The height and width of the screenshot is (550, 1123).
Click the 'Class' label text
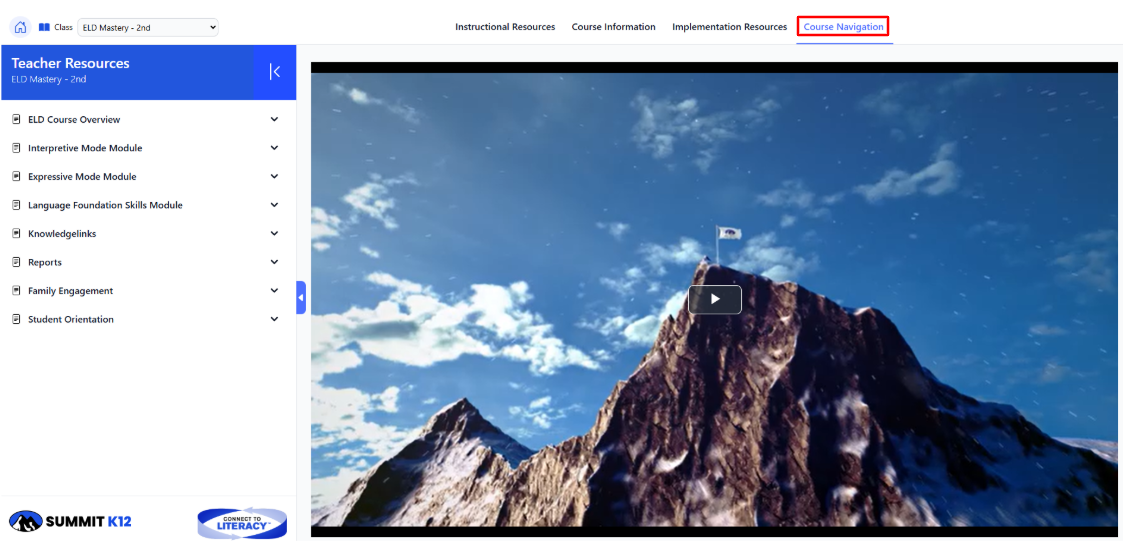[64, 27]
